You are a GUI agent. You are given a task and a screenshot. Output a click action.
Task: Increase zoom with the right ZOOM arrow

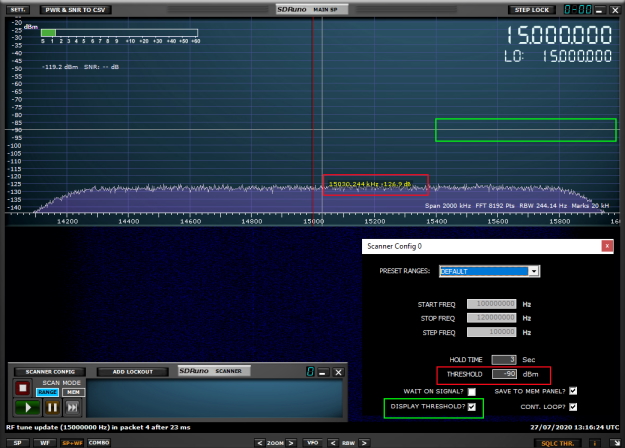pos(291,443)
